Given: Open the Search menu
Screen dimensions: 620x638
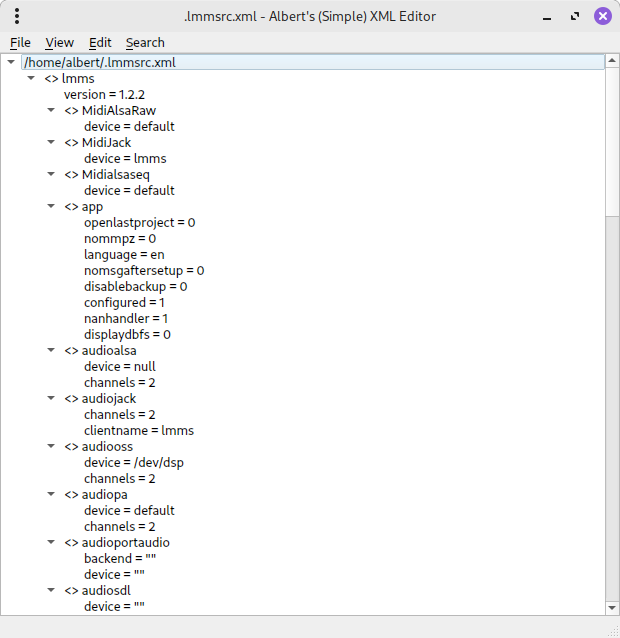Looking at the screenshot, I should [145, 43].
